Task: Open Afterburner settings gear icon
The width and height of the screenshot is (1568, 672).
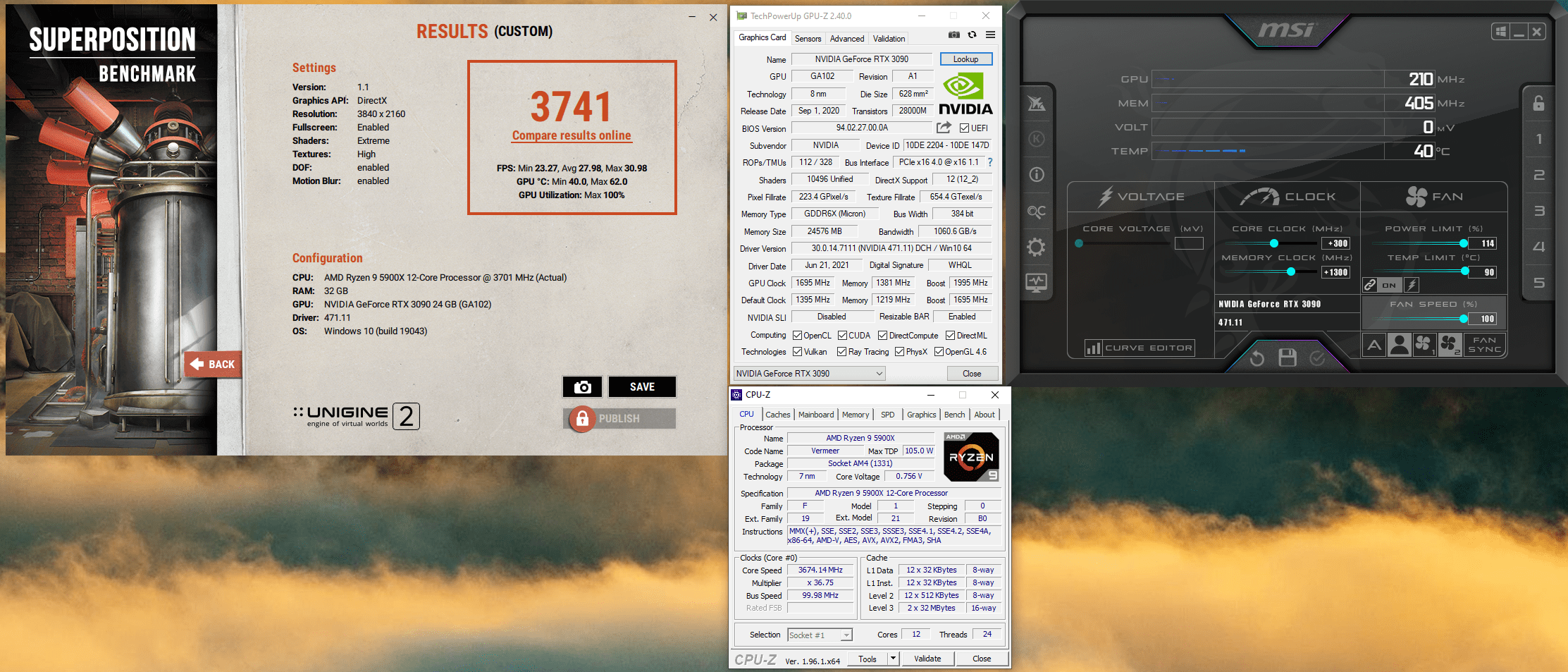Action: tap(1037, 248)
